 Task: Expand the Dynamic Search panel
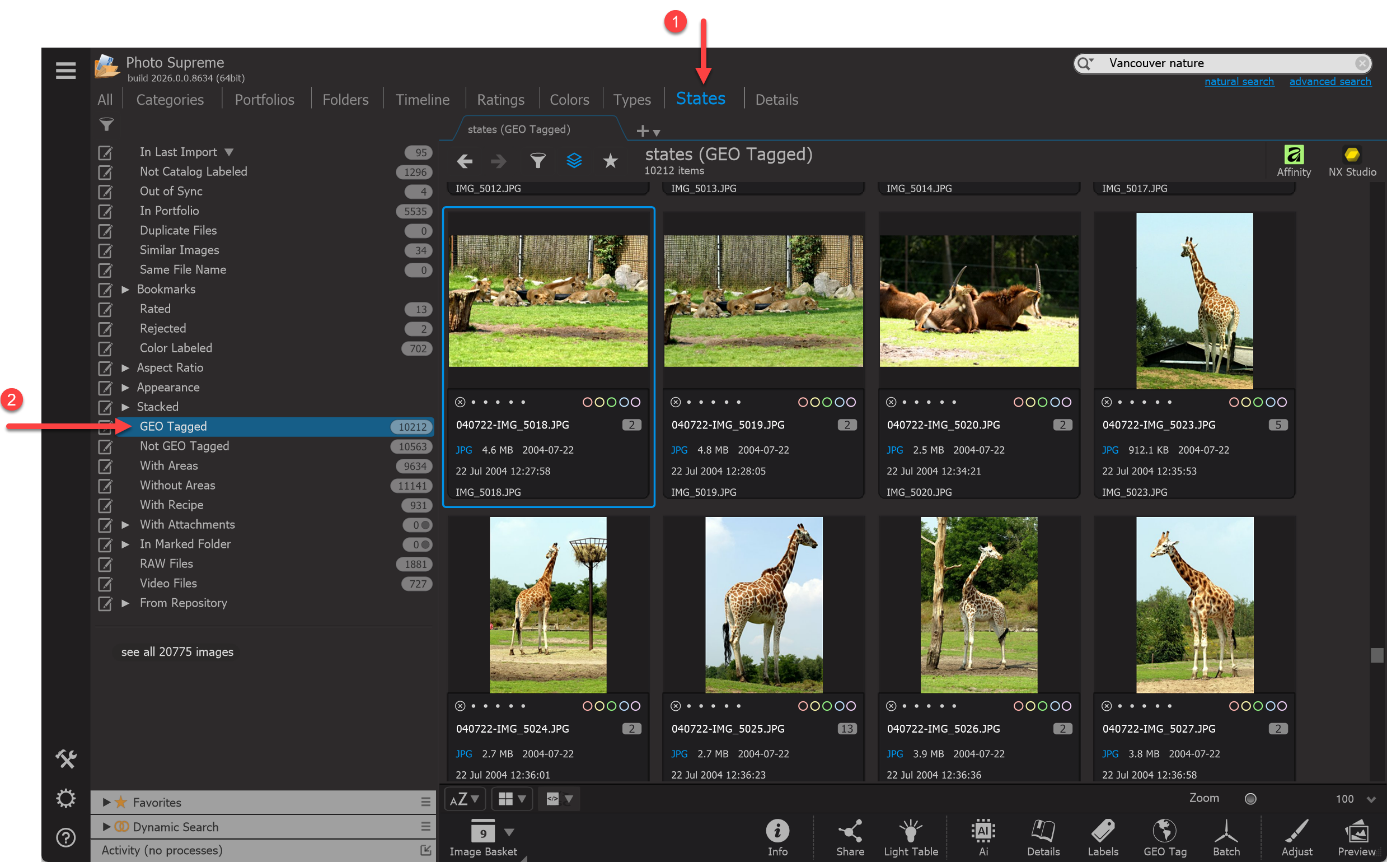point(107,827)
